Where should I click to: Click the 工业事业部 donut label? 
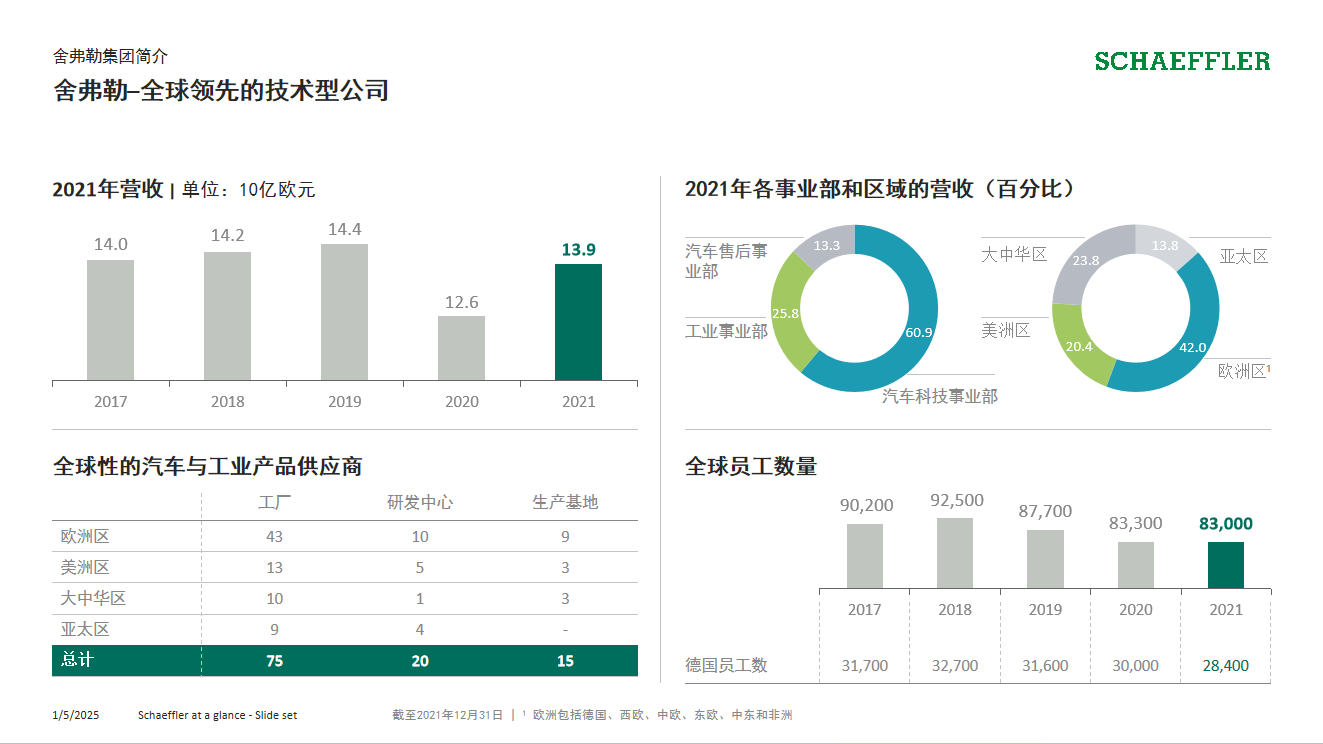click(727, 330)
